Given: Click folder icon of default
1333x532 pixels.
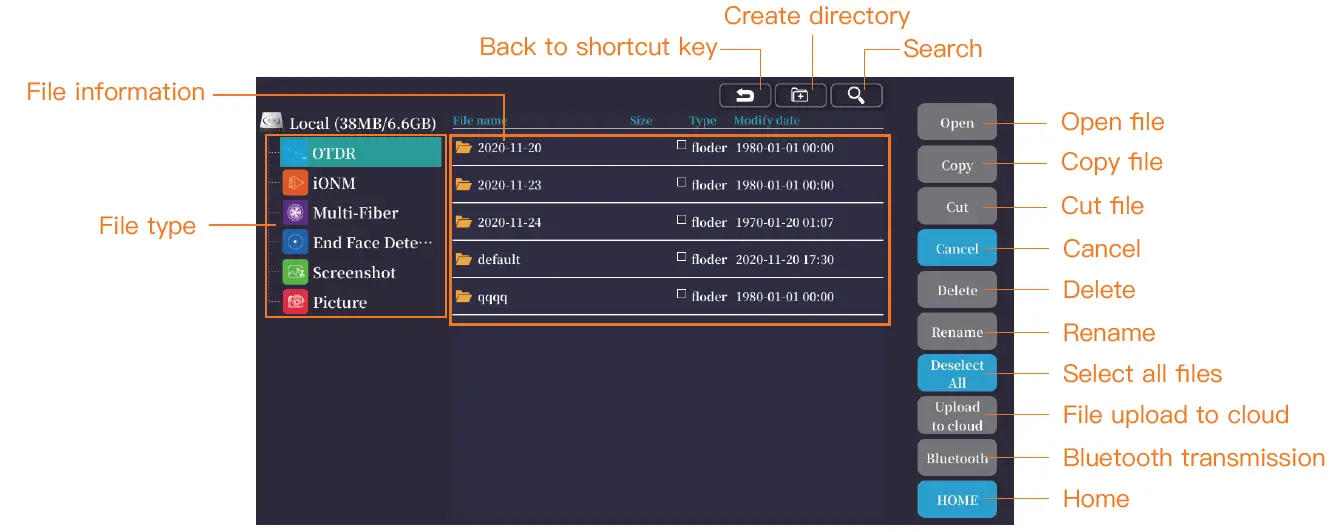Looking at the screenshot, I should 463,259.
